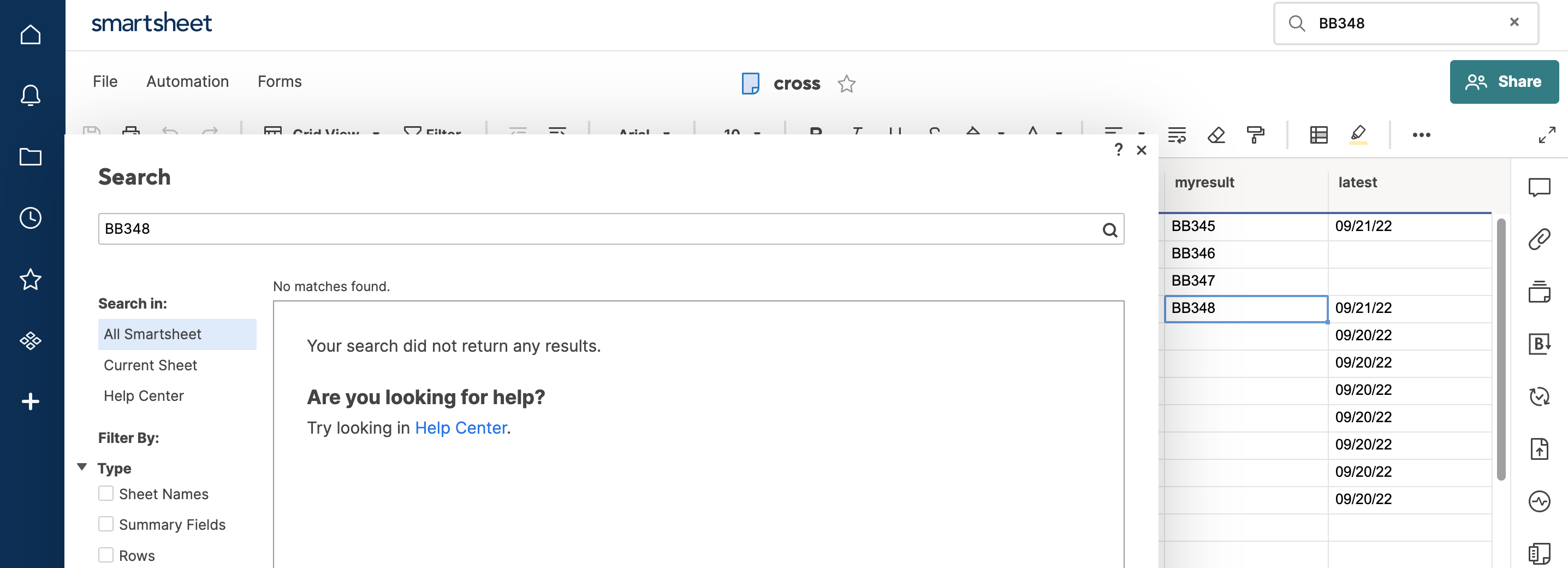
Task: Open the Notifications bell in sidebar
Action: pos(30,95)
